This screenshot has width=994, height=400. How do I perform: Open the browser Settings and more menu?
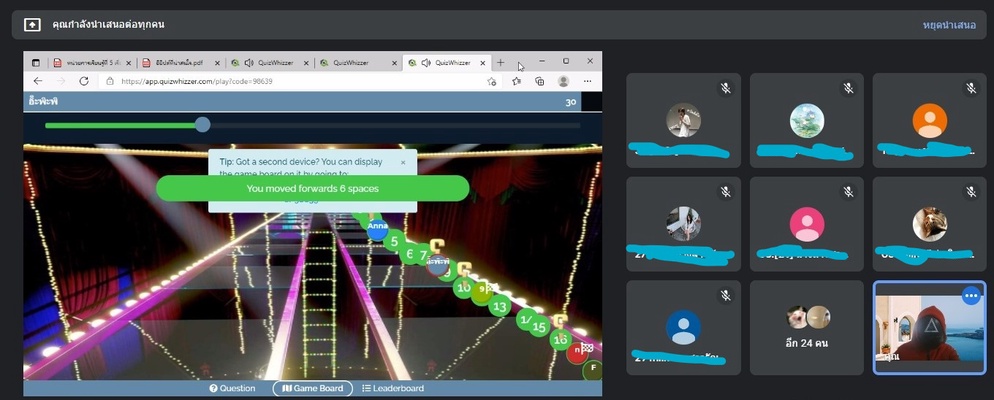coord(588,81)
